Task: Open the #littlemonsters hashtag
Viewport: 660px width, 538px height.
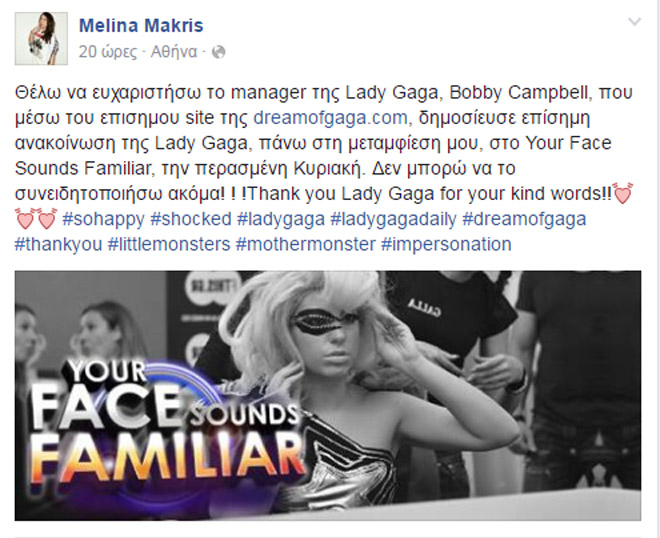Action: [169, 245]
